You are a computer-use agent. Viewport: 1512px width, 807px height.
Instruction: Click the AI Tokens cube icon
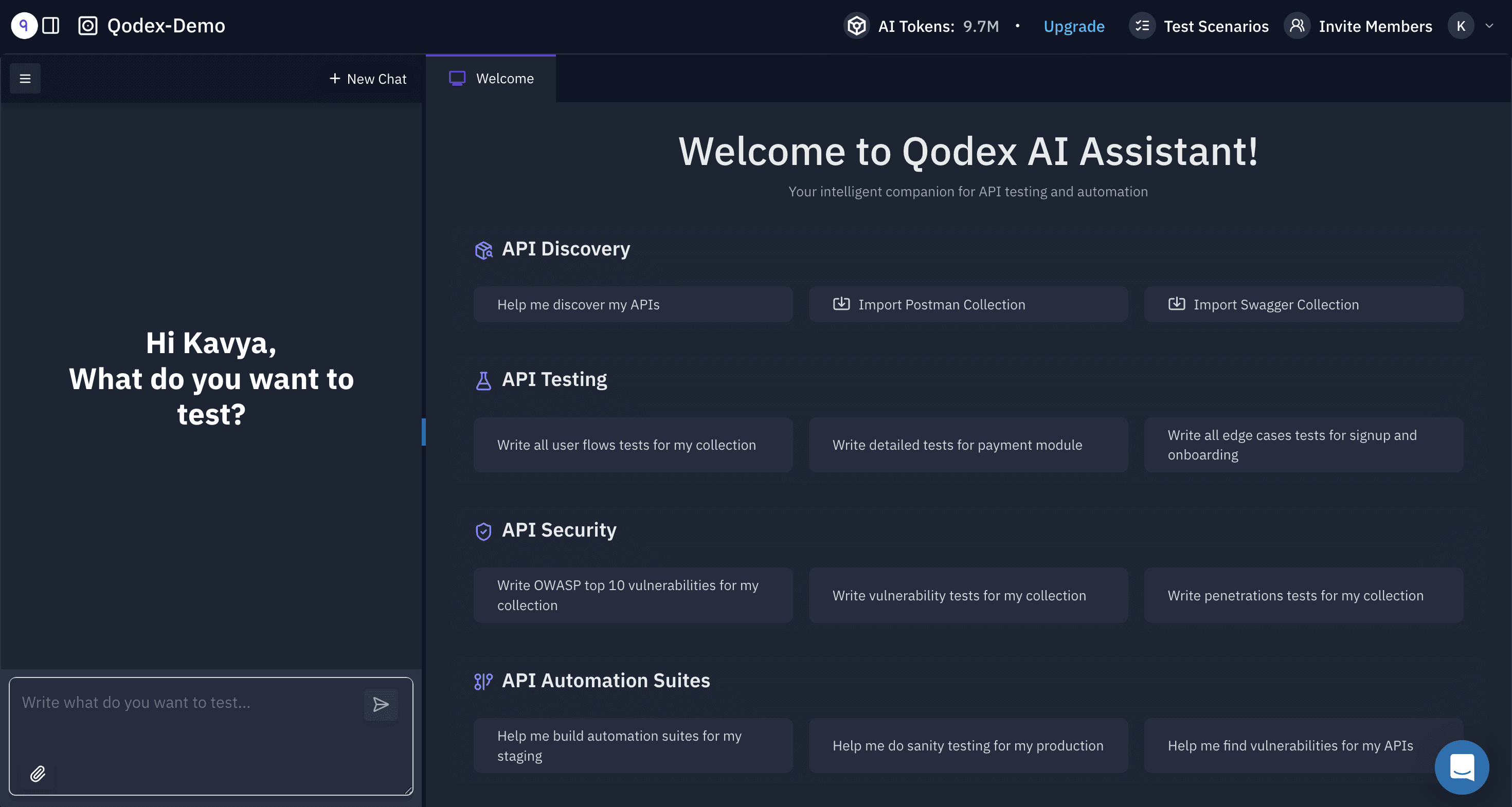click(x=856, y=26)
